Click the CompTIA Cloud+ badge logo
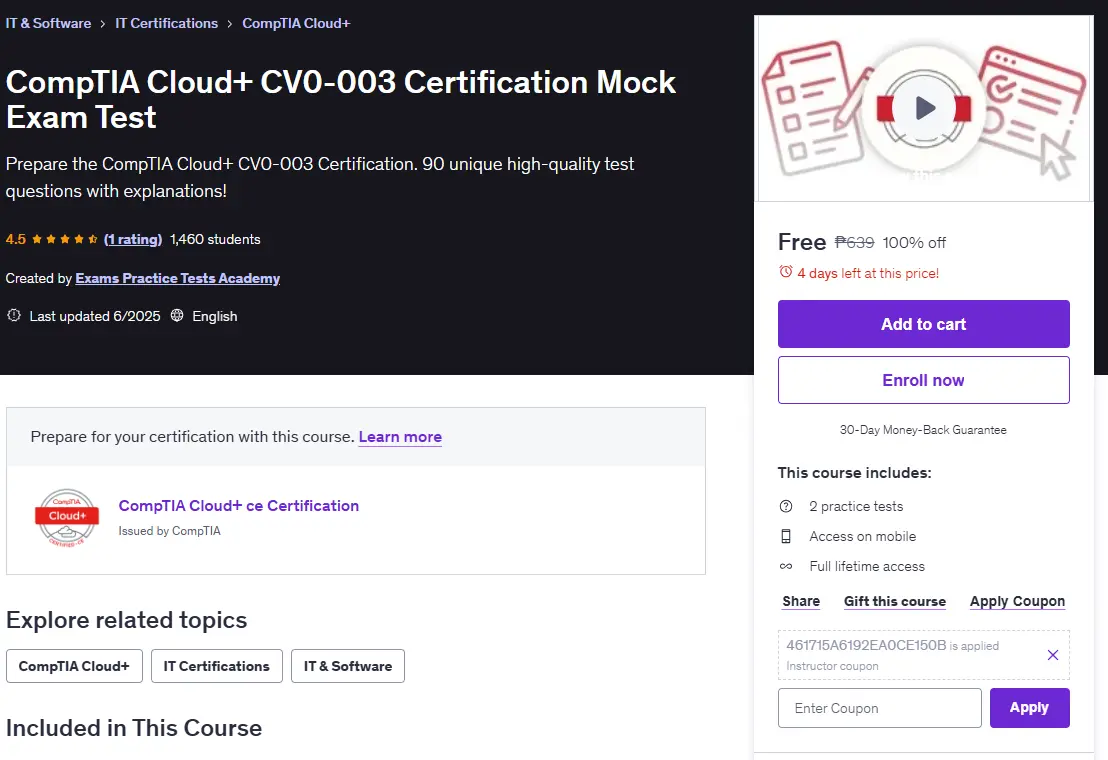Image resolution: width=1108 pixels, height=760 pixels. coord(66,518)
